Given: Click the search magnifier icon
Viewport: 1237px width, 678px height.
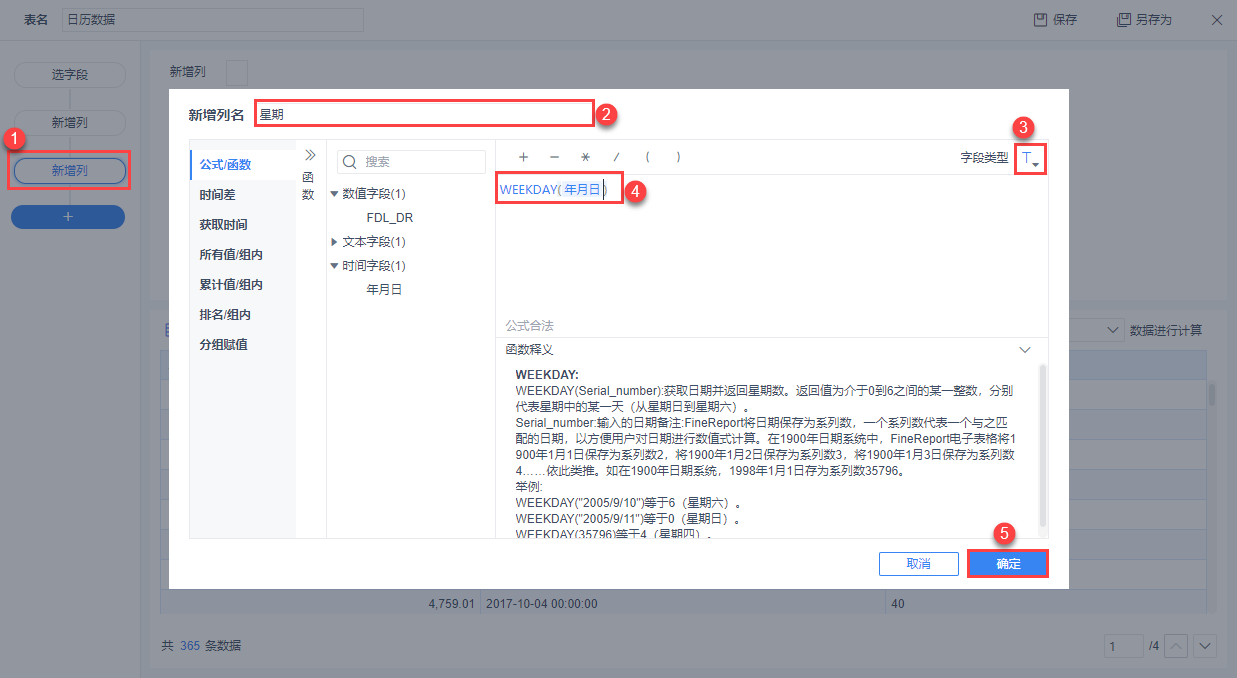Looking at the screenshot, I should (x=350, y=161).
